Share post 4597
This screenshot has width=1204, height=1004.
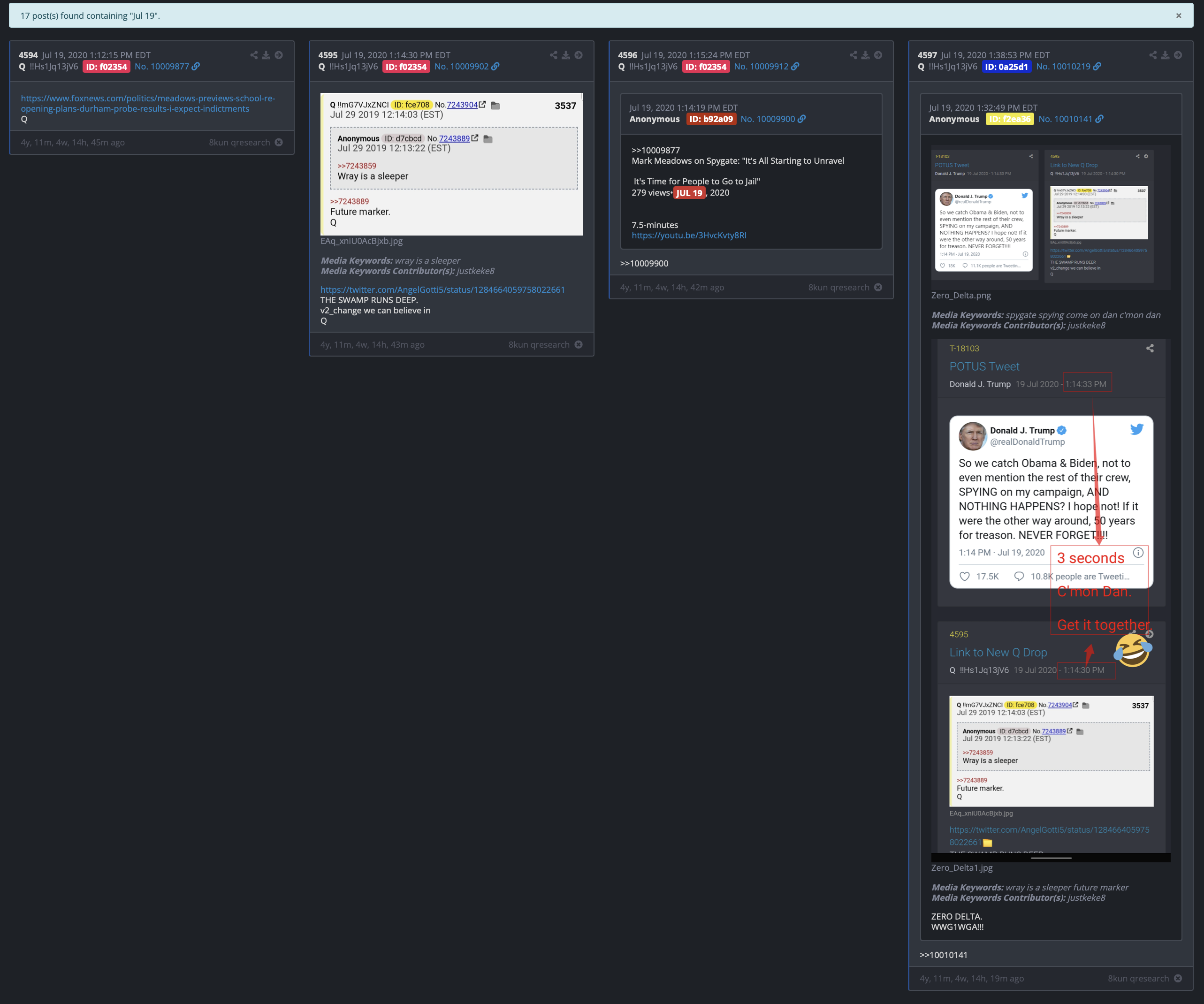click(x=1153, y=55)
